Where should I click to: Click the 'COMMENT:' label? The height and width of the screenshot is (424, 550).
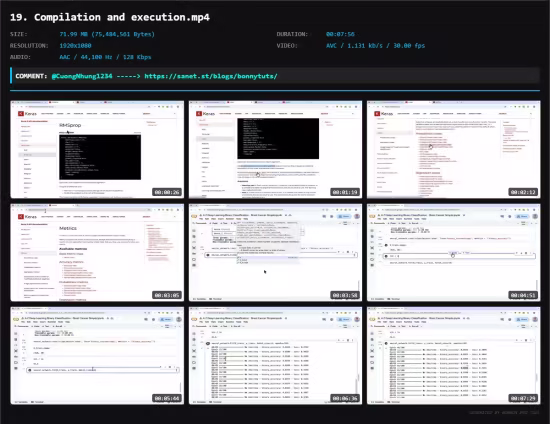[31, 76]
